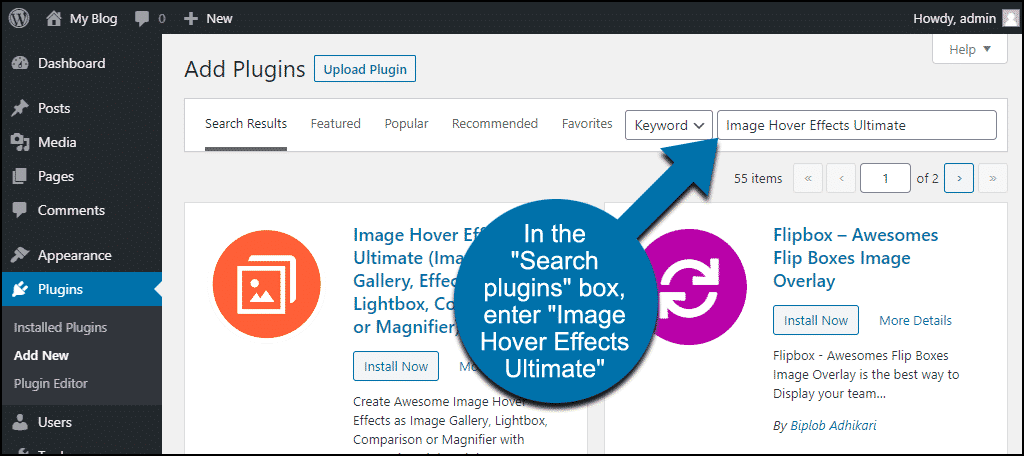This screenshot has width=1024, height=456.
Task: Switch to the Recommended tab
Action: pos(495,123)
